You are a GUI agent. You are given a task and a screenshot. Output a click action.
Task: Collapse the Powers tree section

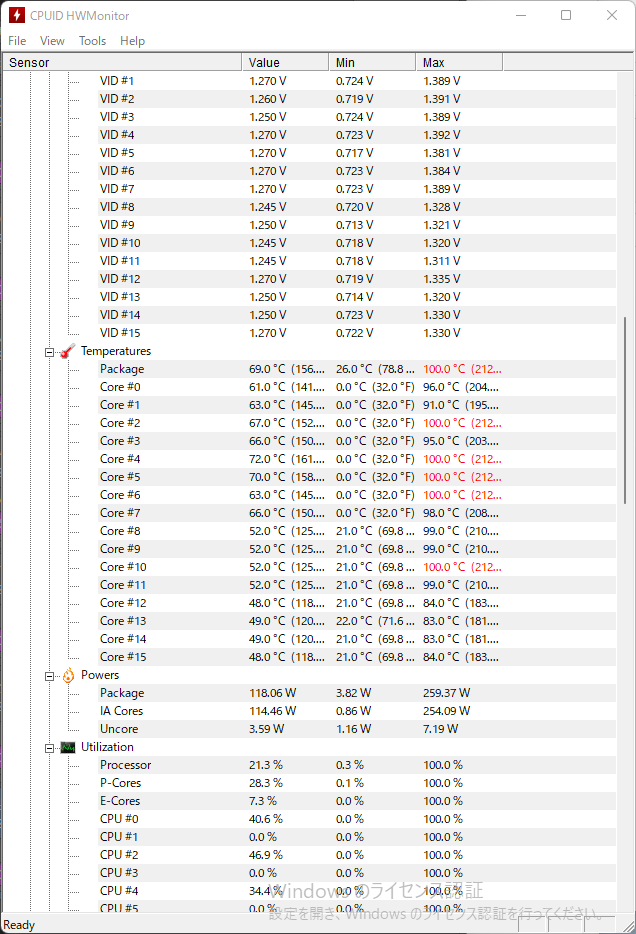click(49, 676)
